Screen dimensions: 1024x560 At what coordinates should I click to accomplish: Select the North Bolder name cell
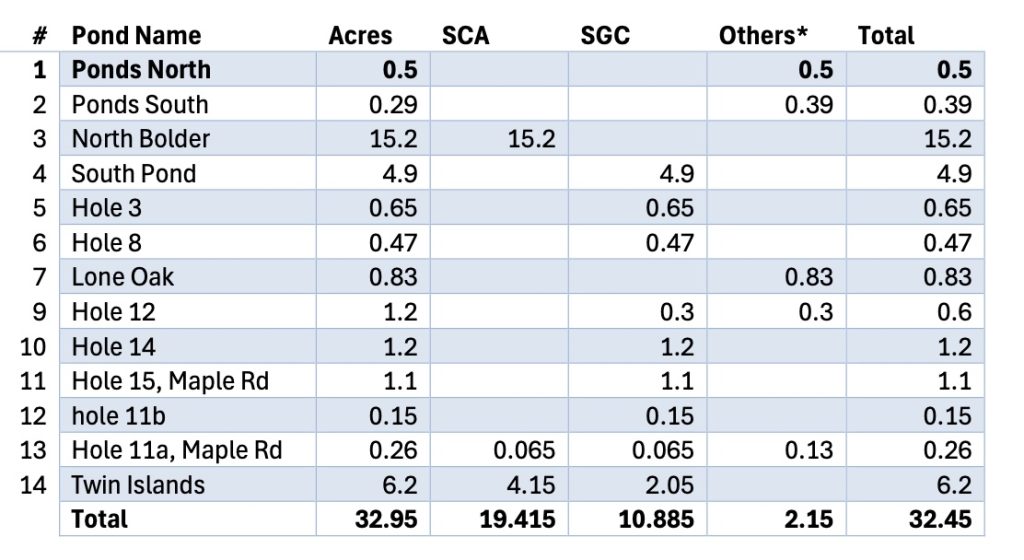click(141, 139)
